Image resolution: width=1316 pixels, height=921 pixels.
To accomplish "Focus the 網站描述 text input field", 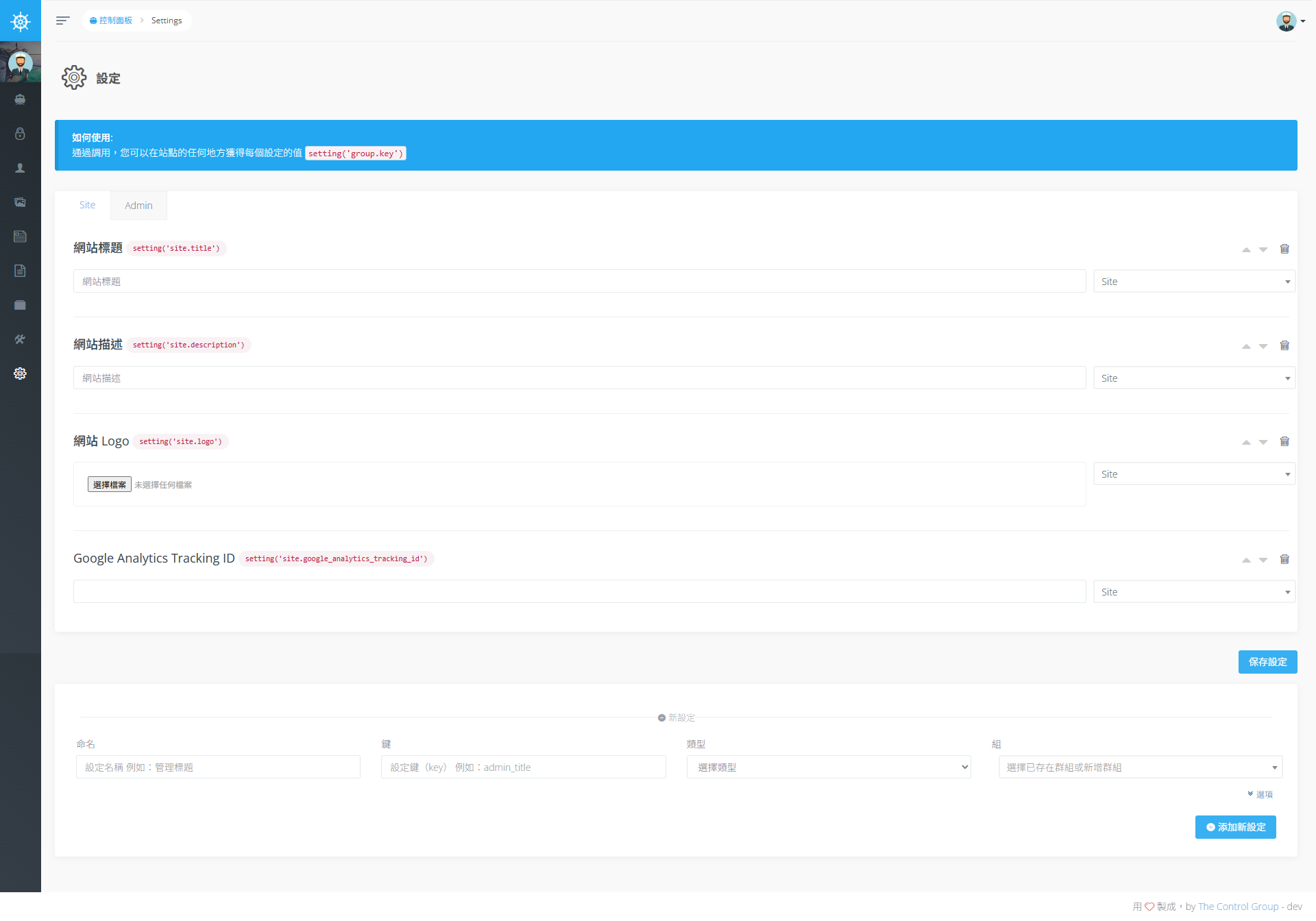I will pos(579,378).
